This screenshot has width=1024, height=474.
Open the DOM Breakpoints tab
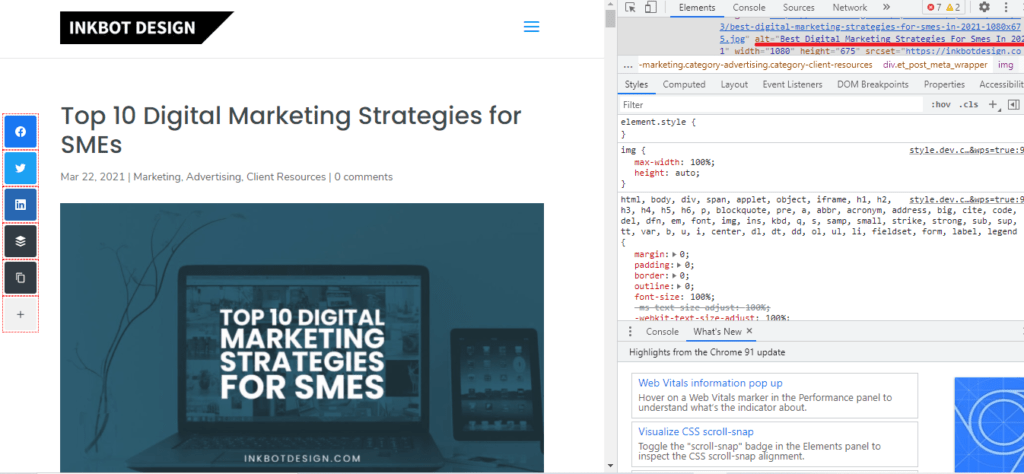(872, 84)
